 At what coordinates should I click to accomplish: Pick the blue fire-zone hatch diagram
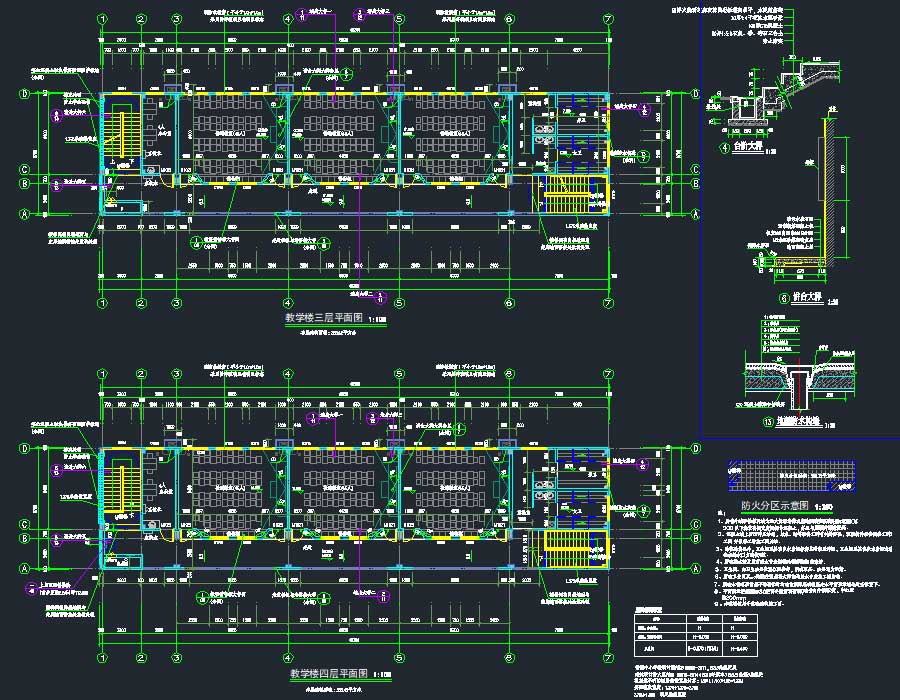[792, 476]
